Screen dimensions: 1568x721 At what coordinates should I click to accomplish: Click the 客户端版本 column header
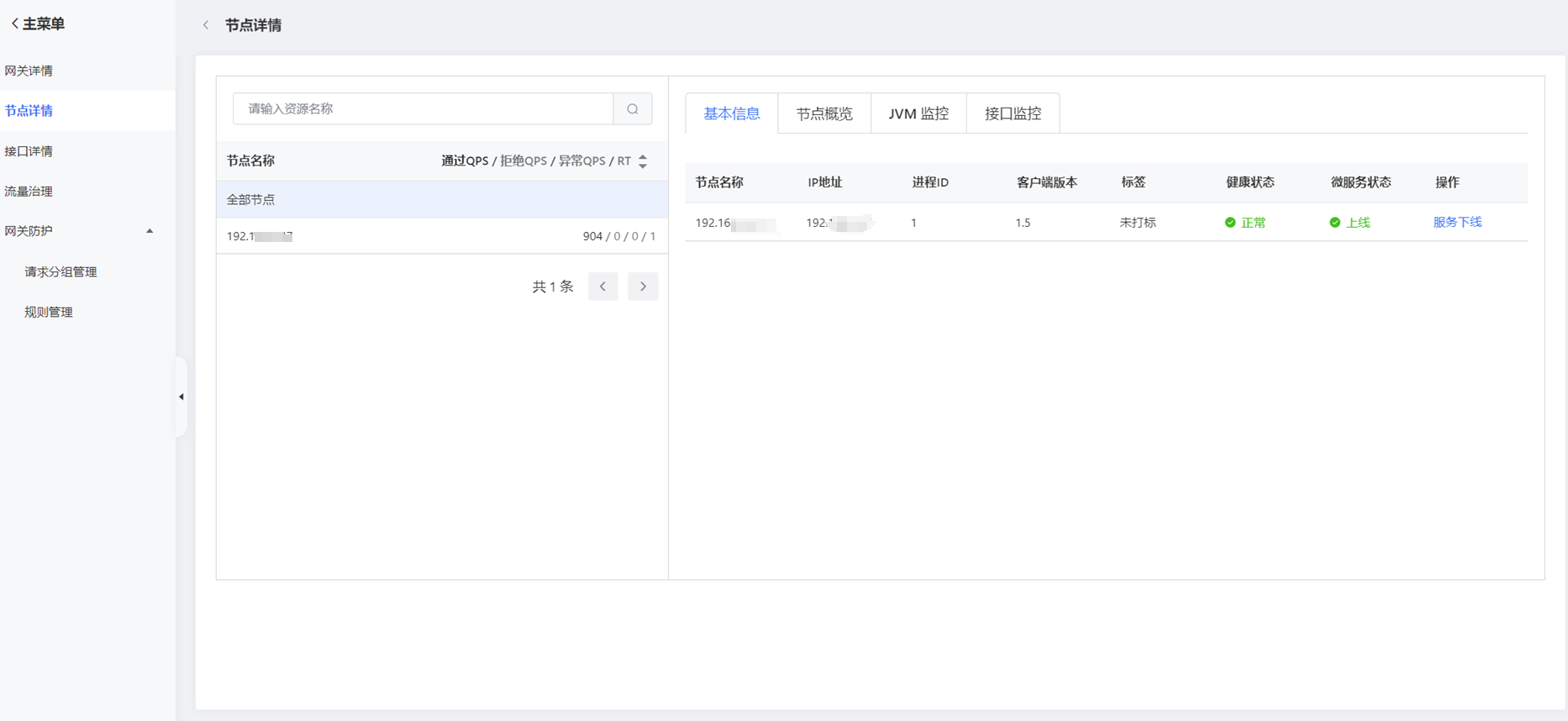(1046, 182)
